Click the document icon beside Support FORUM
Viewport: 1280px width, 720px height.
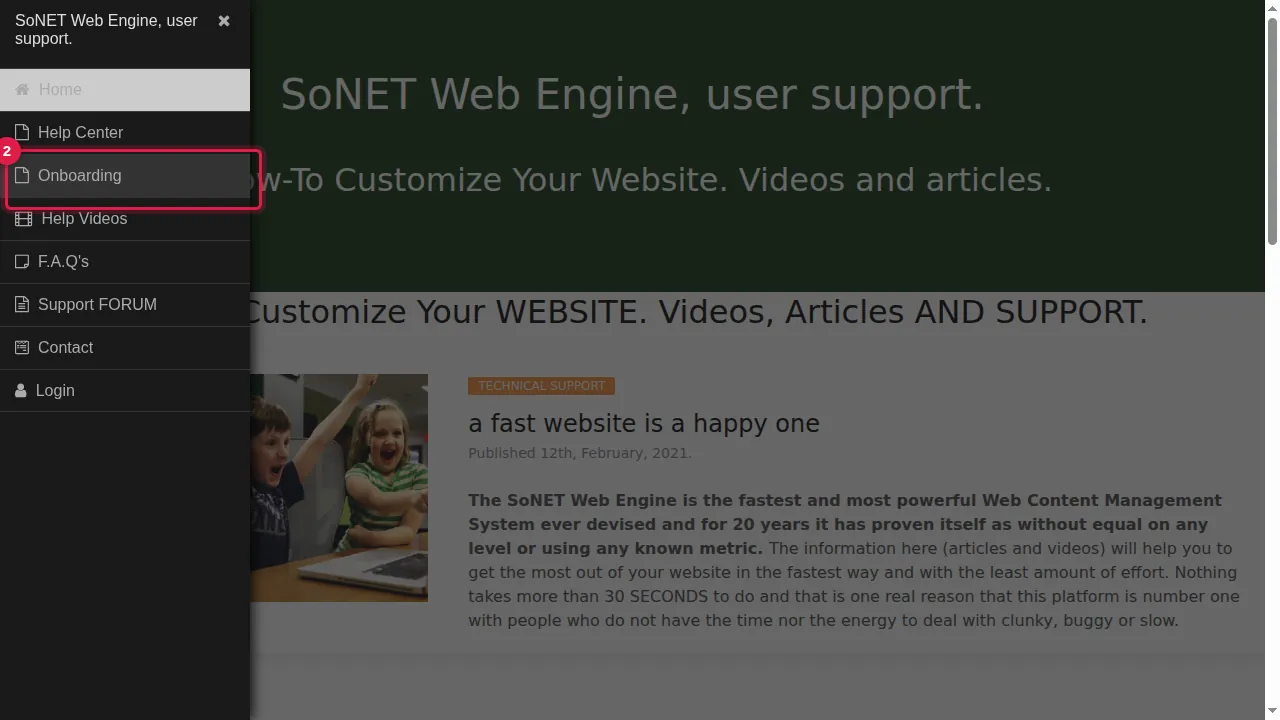[22, 304]
